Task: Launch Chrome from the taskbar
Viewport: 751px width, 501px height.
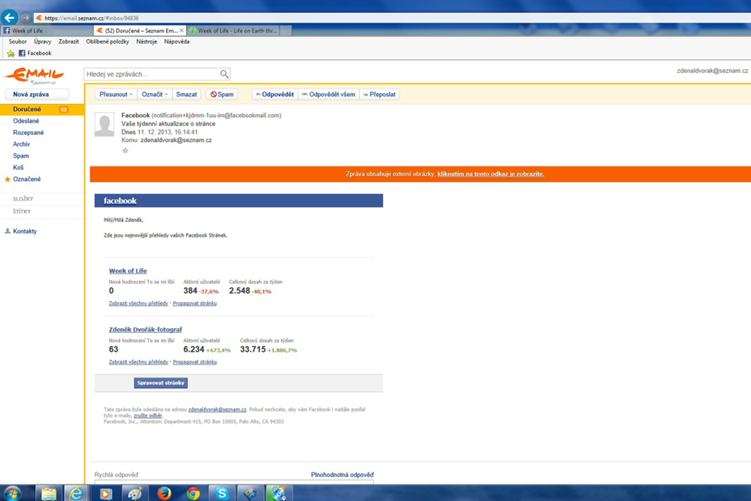Action: pos(193,493)
